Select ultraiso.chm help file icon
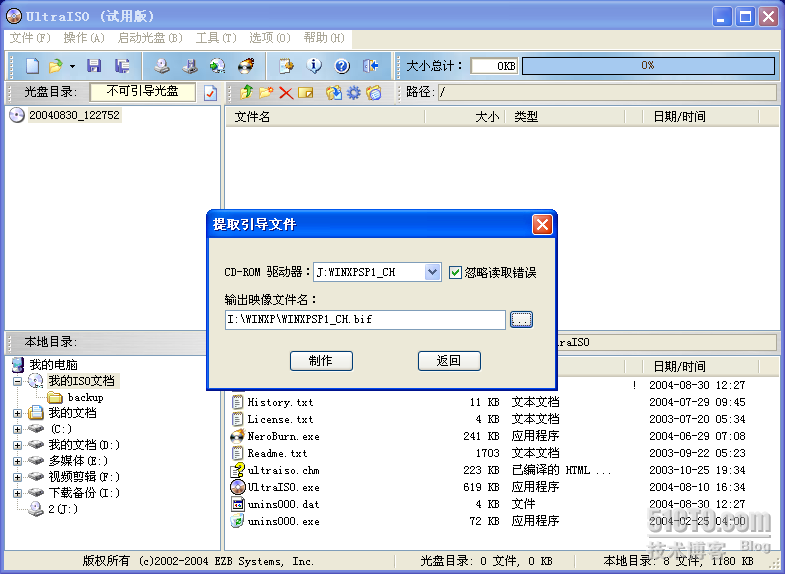This screenshot has height=574, width=785. click(x=237, y=470)
